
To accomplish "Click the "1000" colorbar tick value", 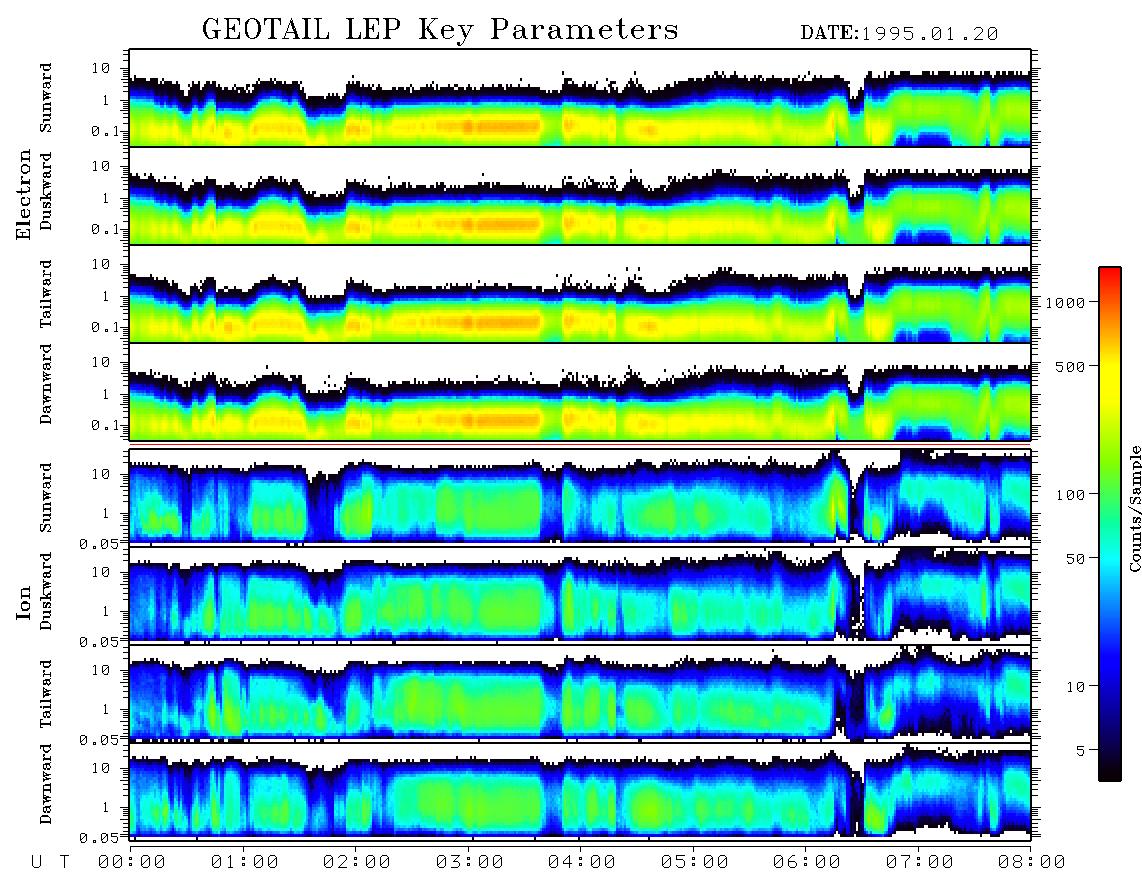I will 1066,303.
